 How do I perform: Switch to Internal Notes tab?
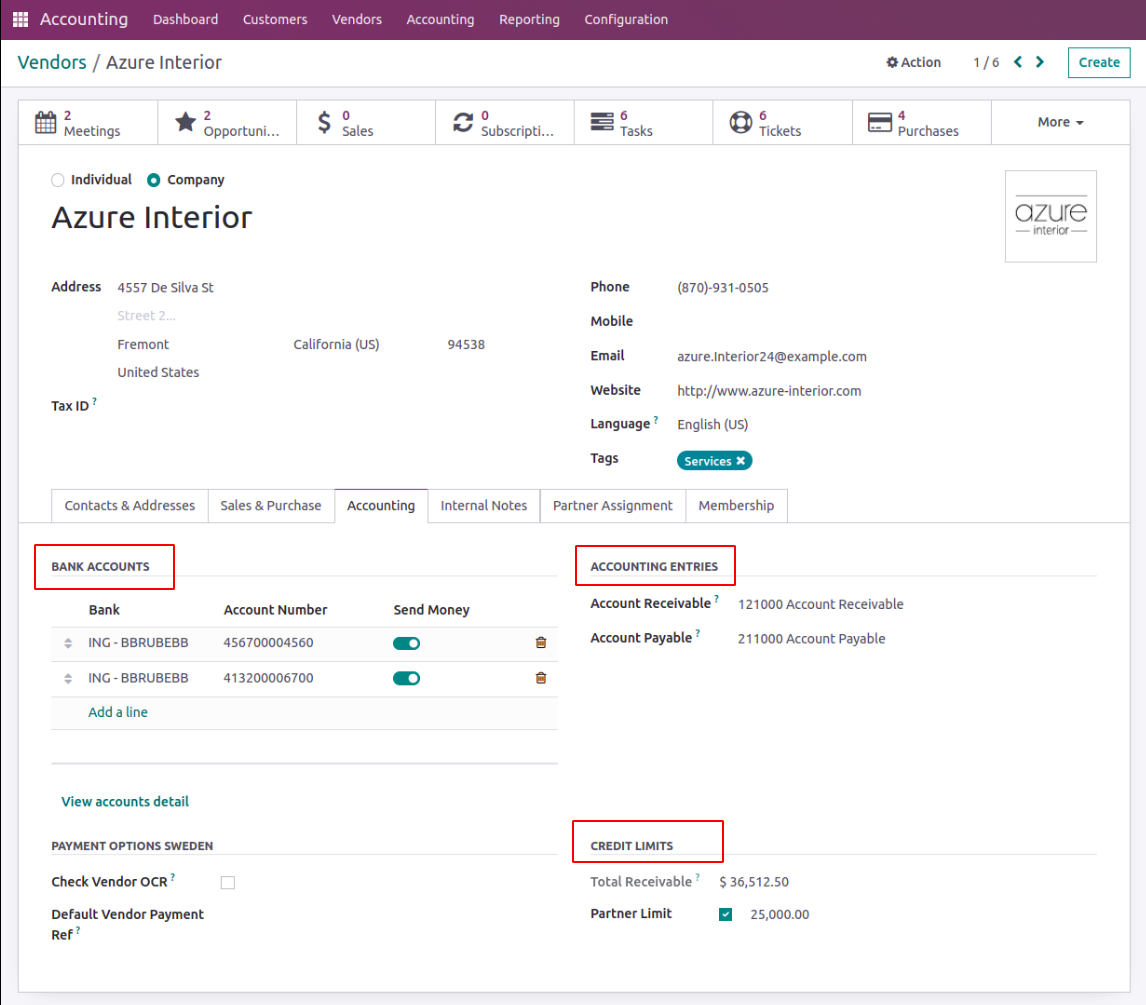(x=483, y=506)
